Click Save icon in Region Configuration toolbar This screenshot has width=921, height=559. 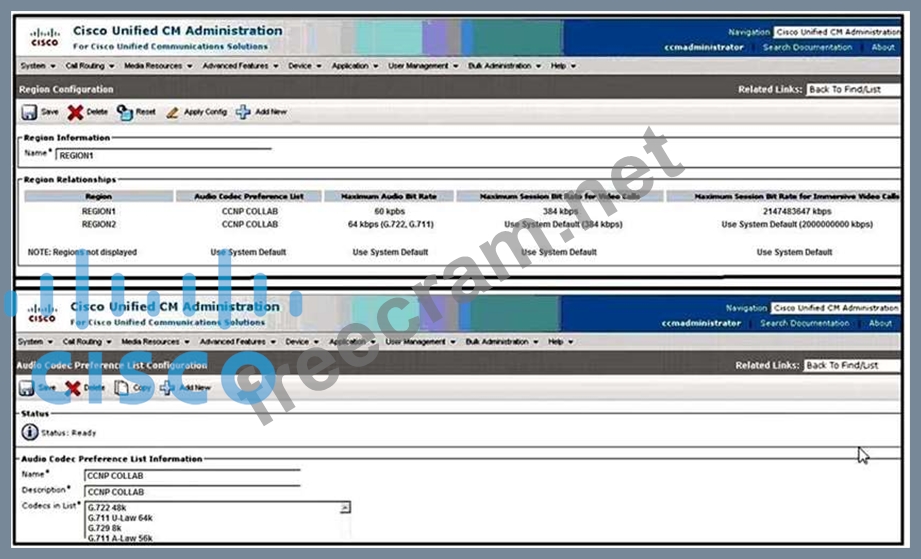click(29, 112)
